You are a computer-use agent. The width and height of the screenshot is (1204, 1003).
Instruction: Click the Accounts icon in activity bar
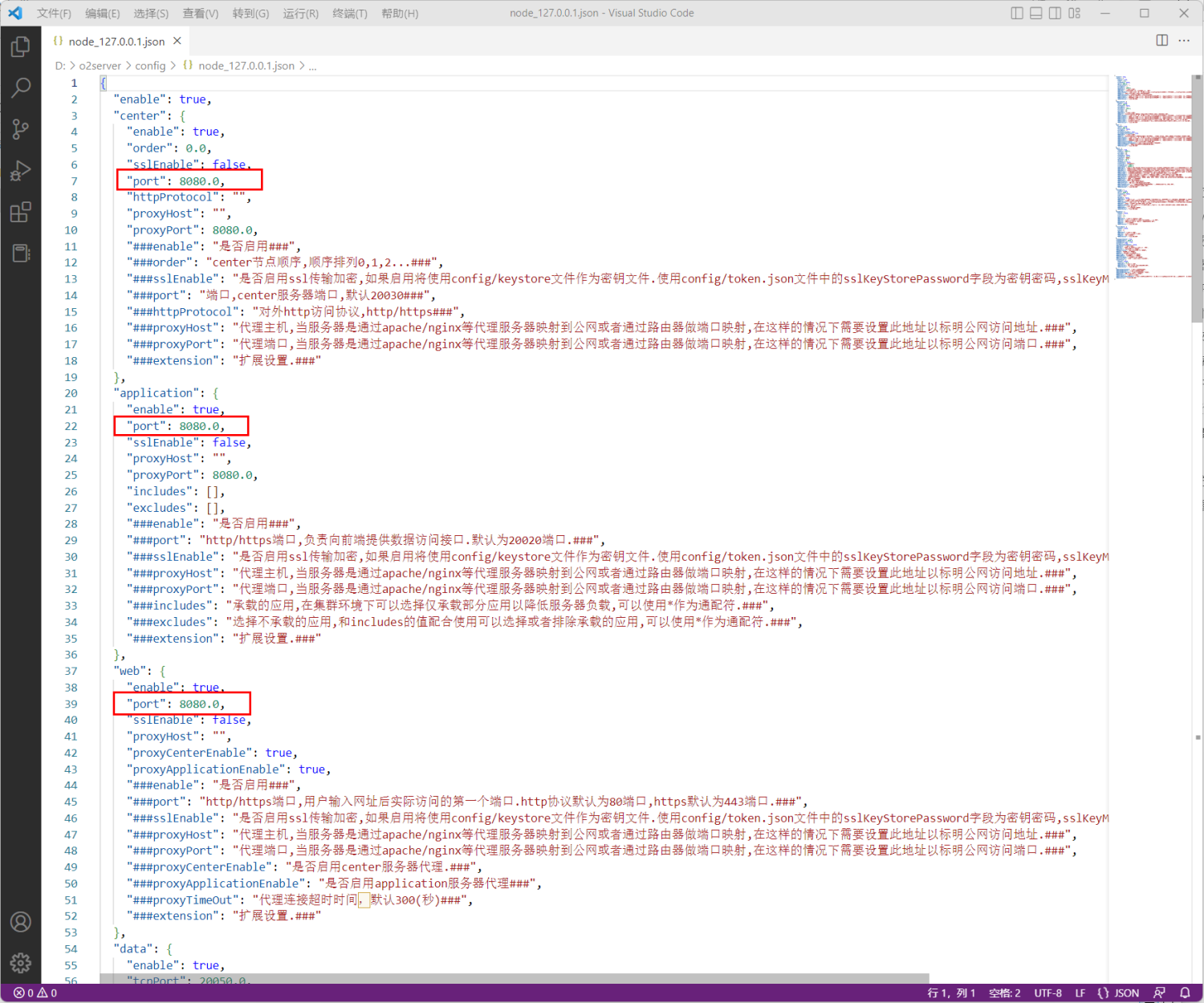21,922
